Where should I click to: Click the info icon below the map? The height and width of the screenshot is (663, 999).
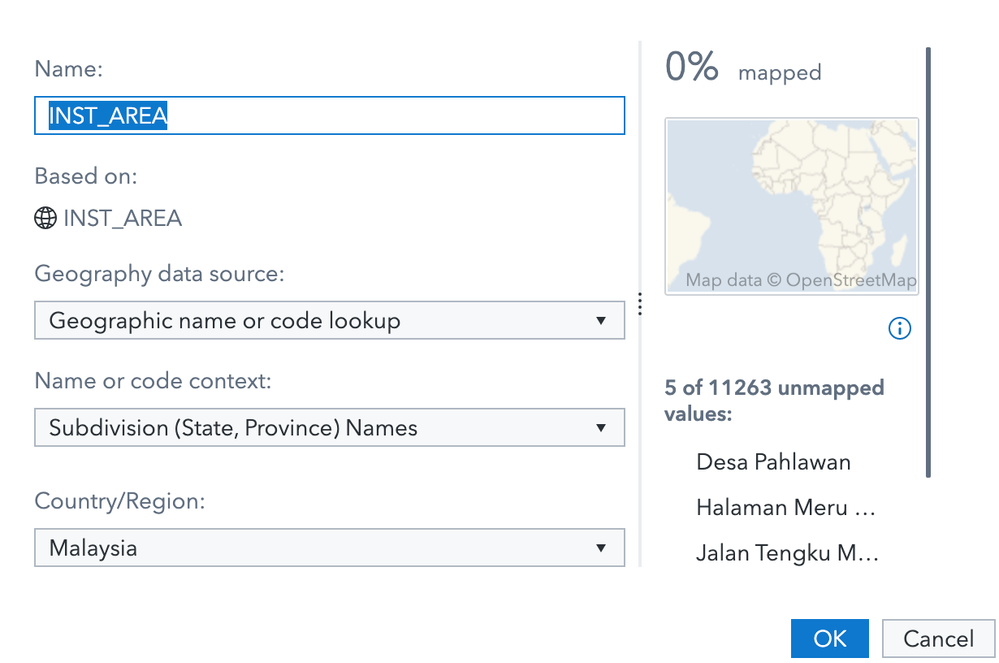(x=900, y=328)
